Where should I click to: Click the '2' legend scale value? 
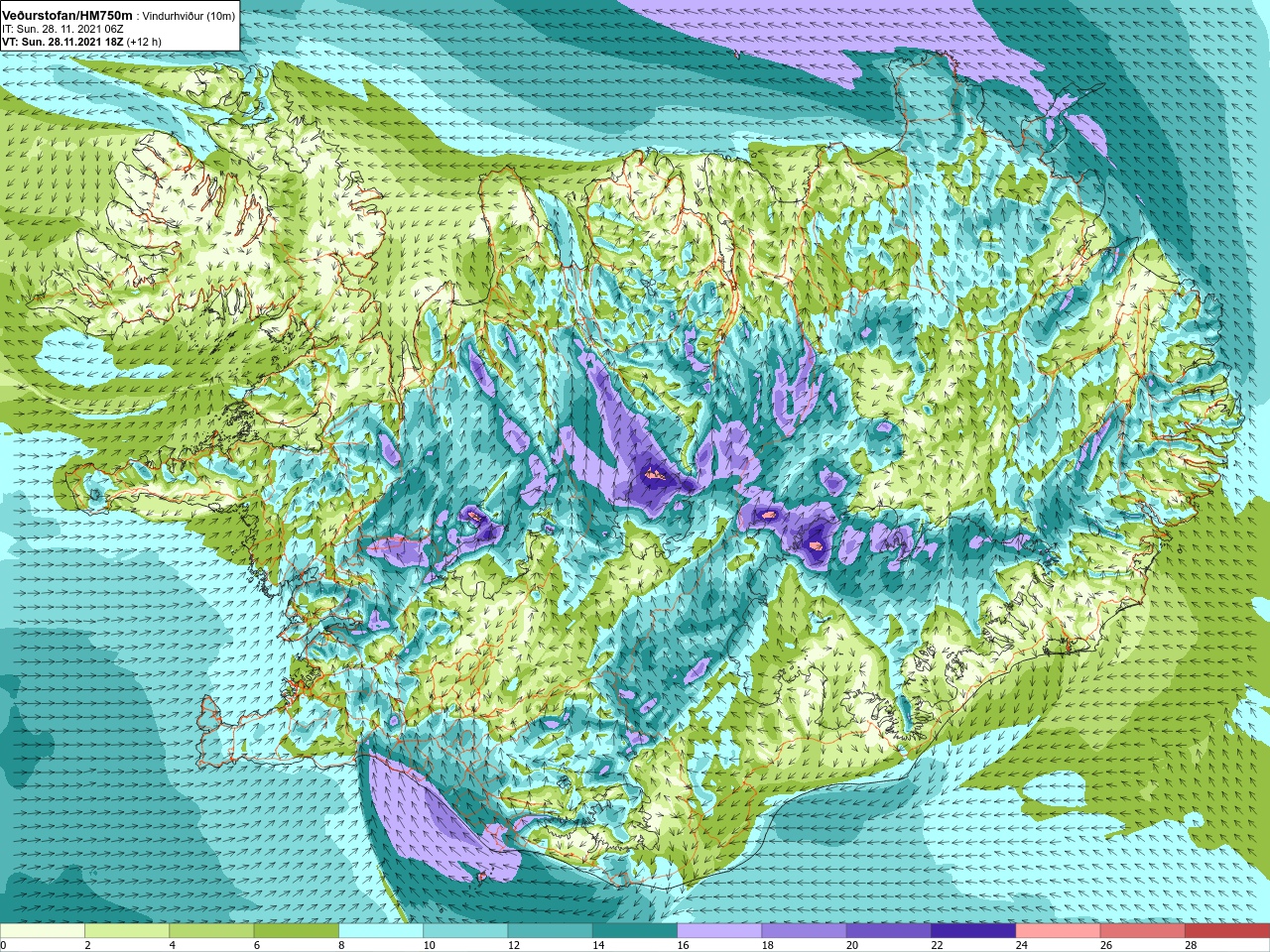88,945
